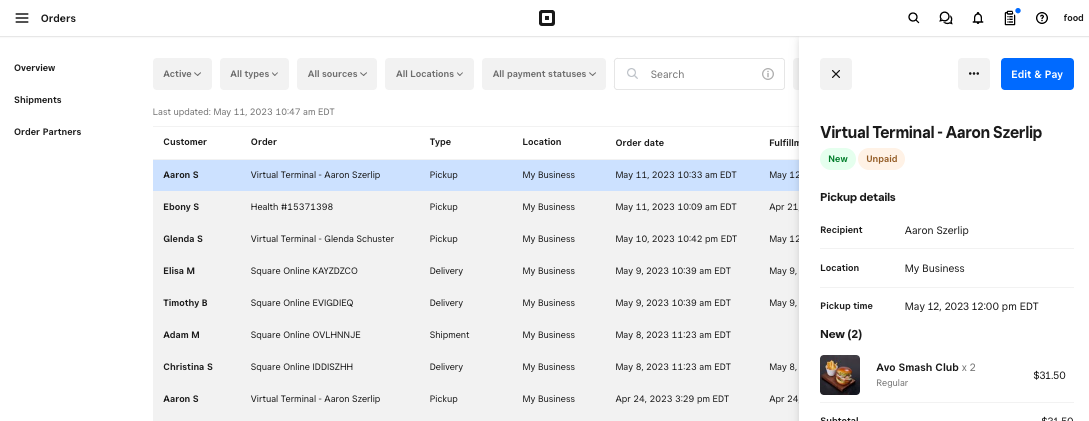Click the Order date column header
The height and width of the screenshot is (421, 1089).
[x=640, y=143]
